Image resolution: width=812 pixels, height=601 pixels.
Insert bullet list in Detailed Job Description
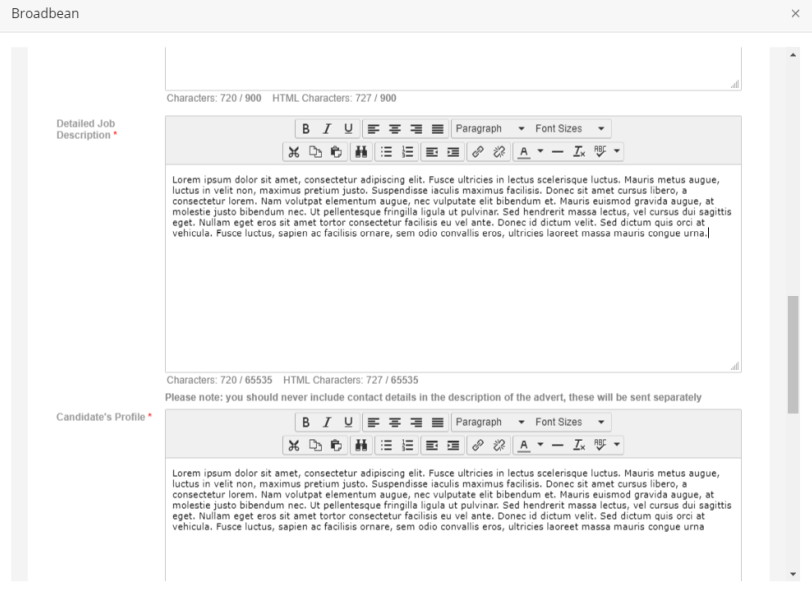[x=386, y=152]
